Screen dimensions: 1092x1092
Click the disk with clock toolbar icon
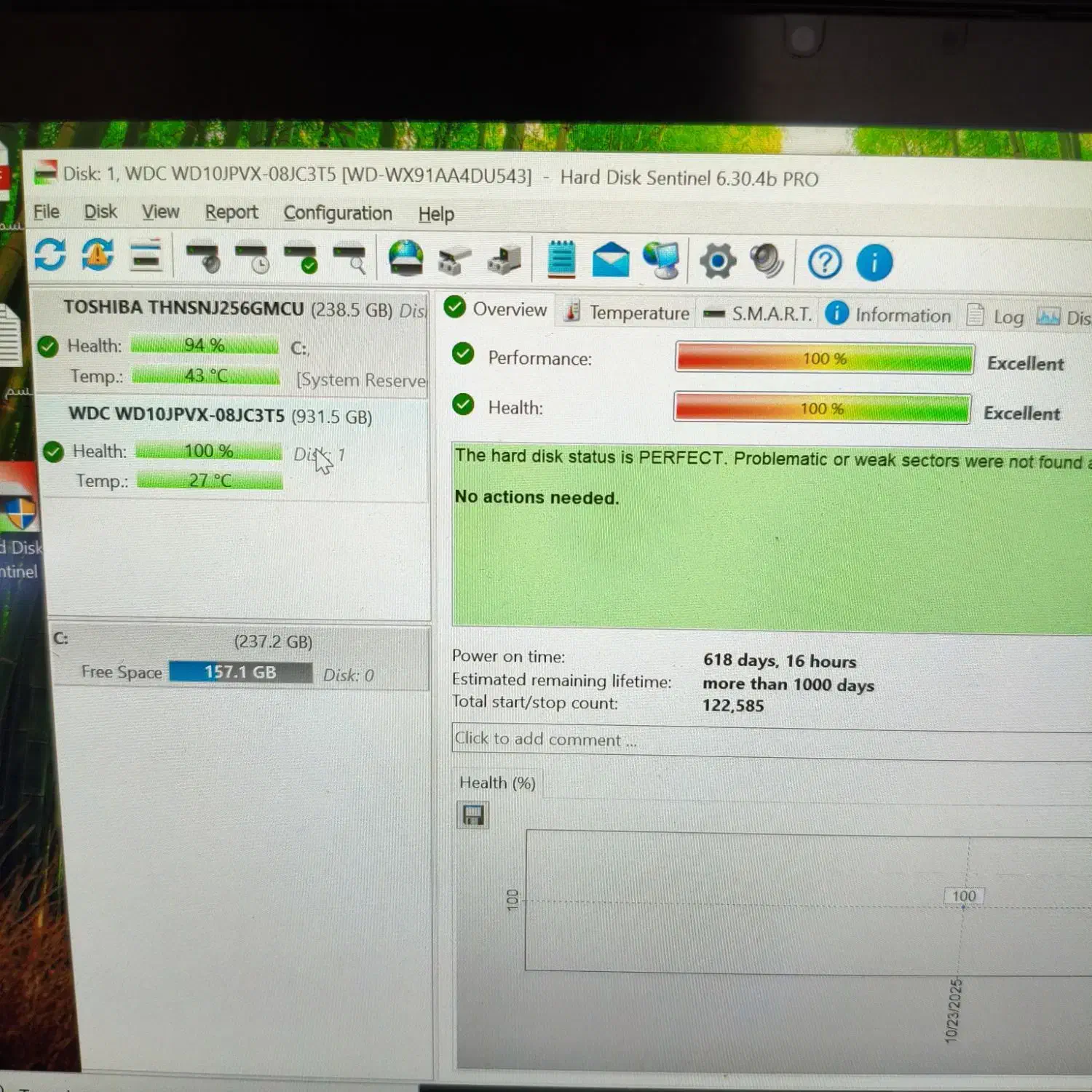click(252, 258)
